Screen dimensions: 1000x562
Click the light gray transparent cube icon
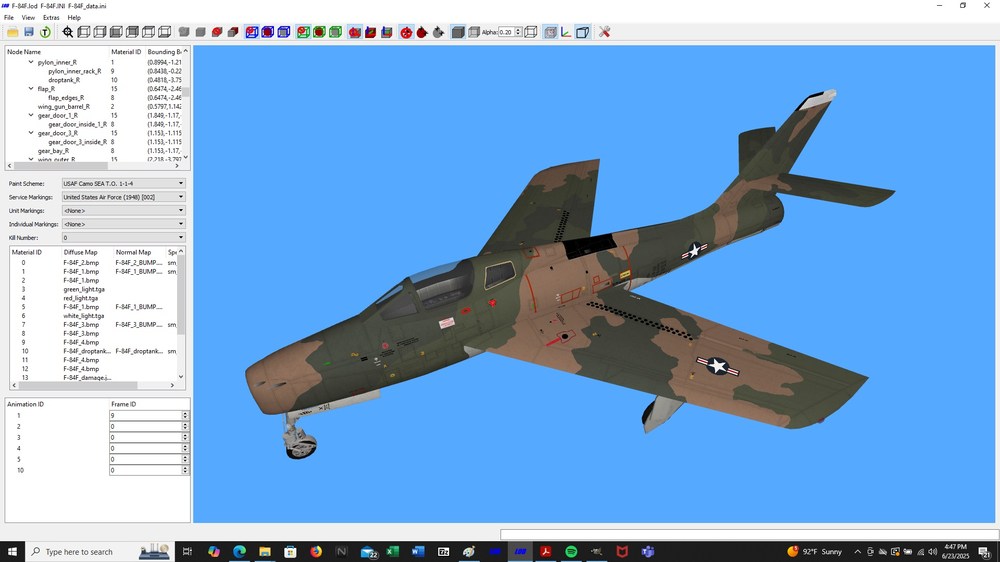473,32
